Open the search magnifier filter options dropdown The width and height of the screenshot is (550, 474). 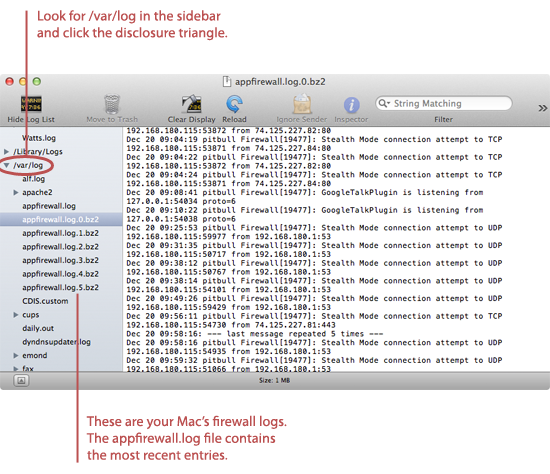click(384, 103)
